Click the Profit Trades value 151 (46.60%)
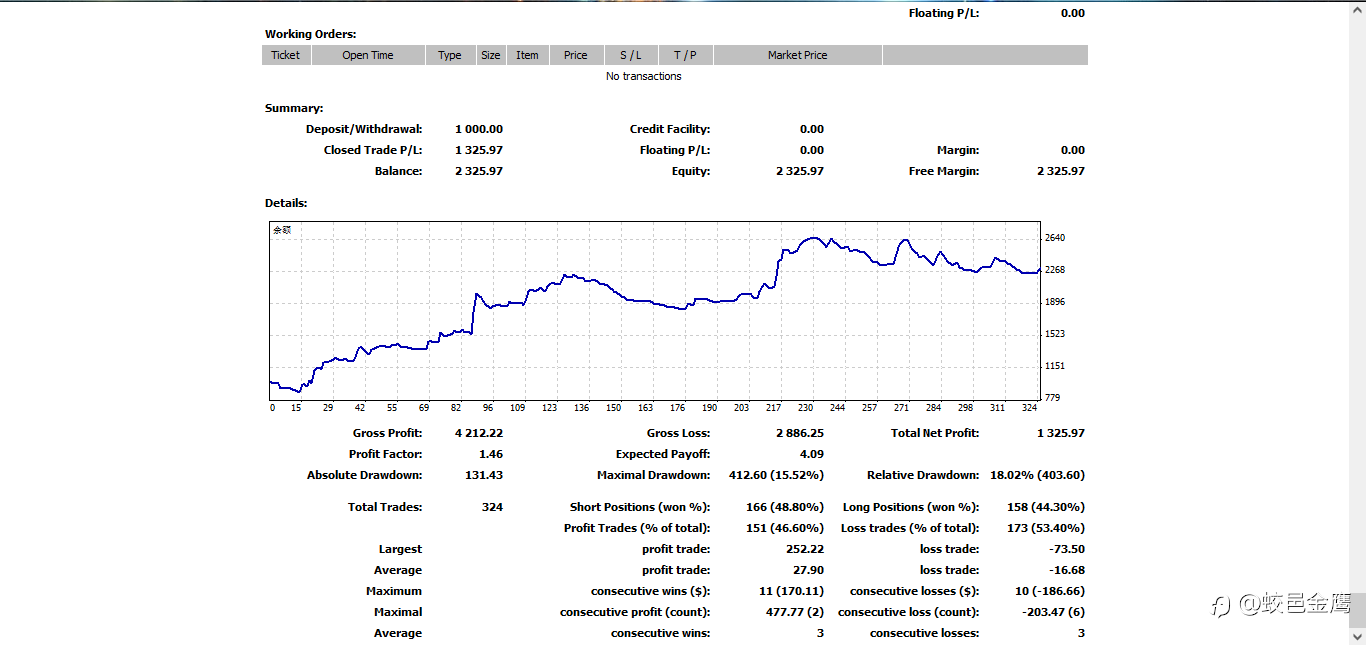This screenshot has height=645, width=1366. (785, 528)
